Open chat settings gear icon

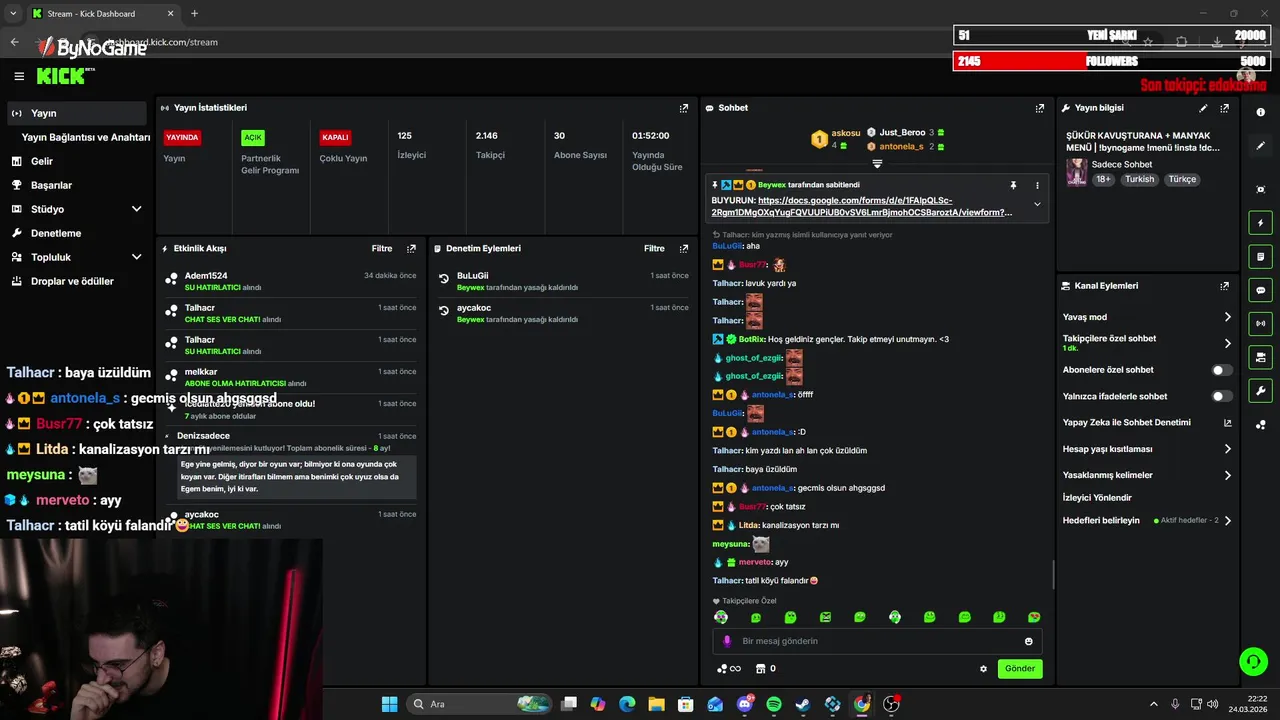pos(983,669)
